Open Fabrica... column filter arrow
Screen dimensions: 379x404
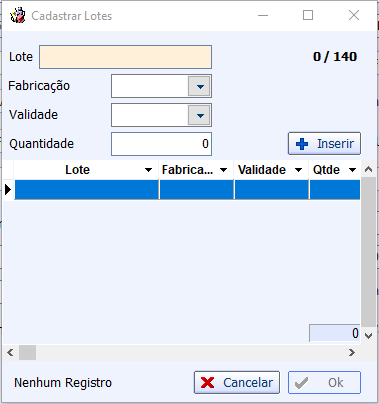(223, 170)
